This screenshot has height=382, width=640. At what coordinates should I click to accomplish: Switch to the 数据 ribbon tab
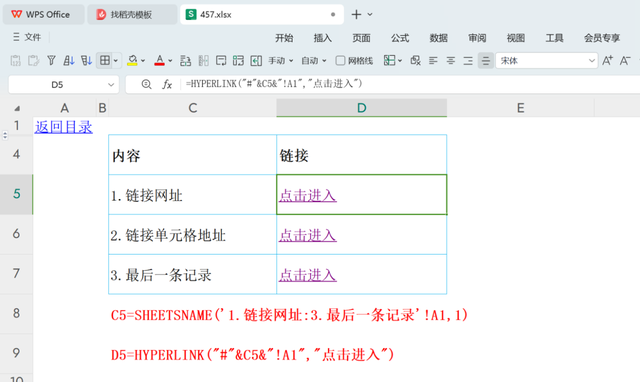(439, 38)
